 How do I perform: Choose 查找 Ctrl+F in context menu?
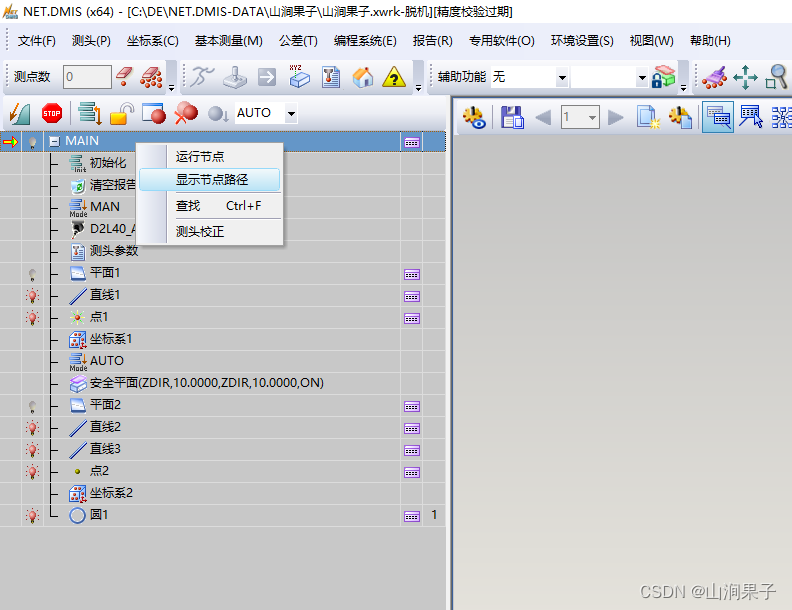209,206
